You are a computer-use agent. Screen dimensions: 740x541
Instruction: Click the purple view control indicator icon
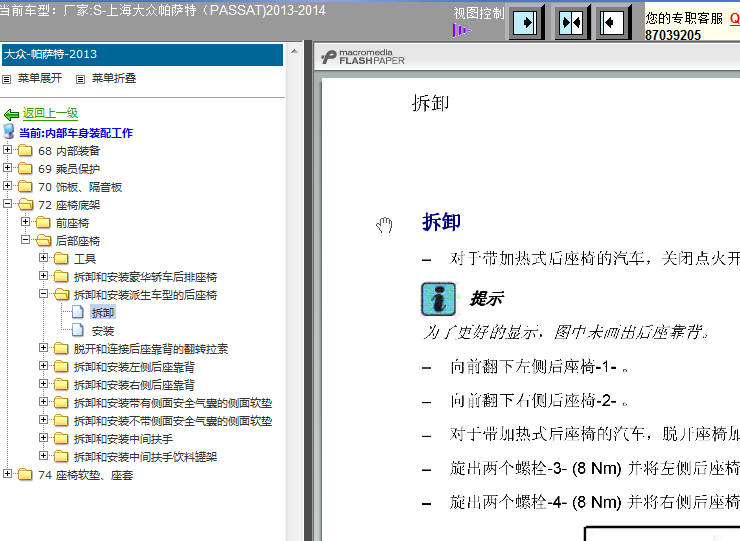(x=461, y=31)
